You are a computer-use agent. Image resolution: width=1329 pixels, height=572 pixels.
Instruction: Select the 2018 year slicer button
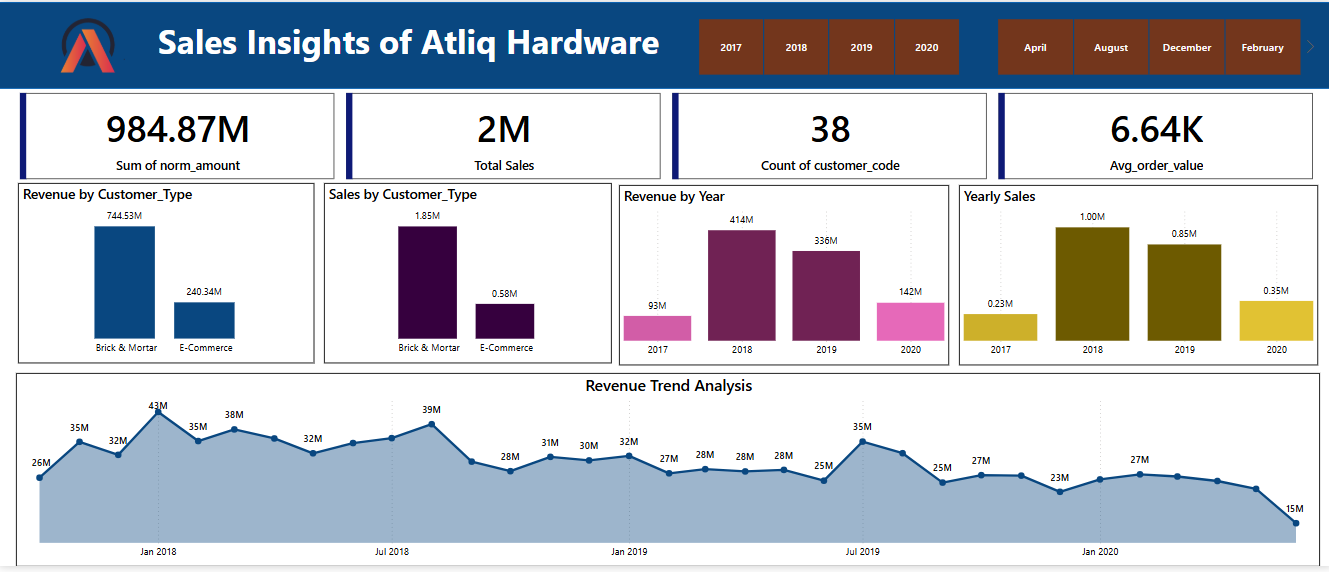(796, 47)
